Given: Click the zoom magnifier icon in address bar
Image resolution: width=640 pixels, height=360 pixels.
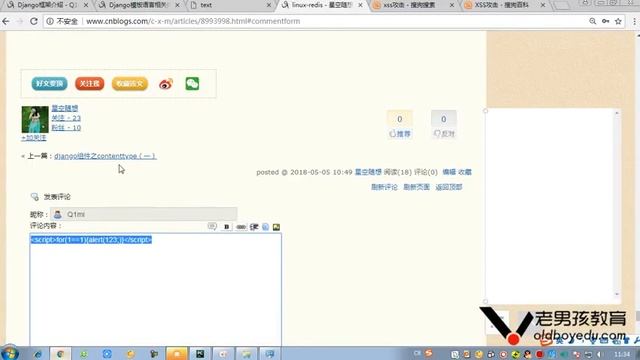Looking at the screenshot, I should pyautogui.click(x=593, y=21).
